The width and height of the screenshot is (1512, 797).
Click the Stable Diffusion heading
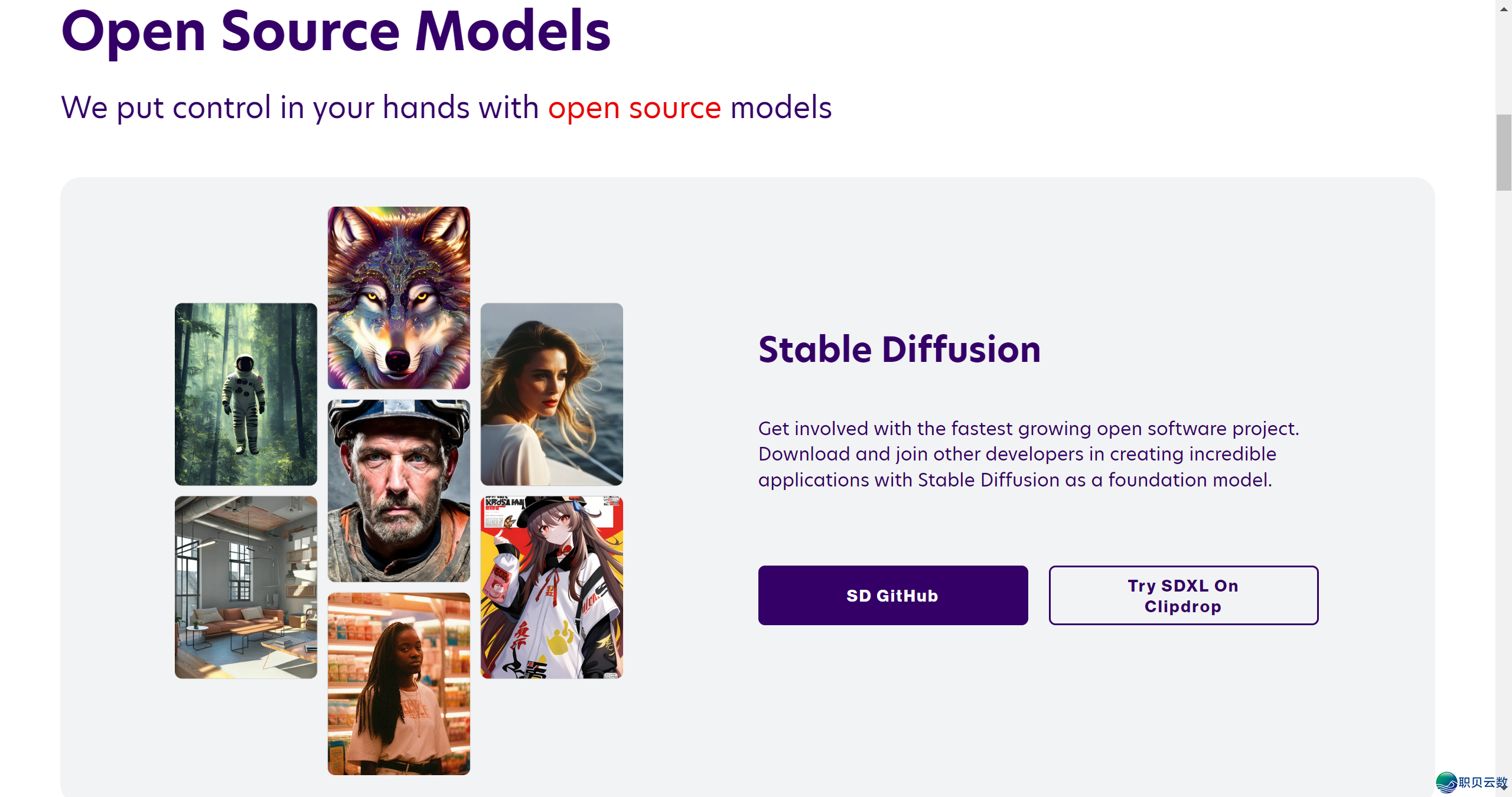click(899, 349)
